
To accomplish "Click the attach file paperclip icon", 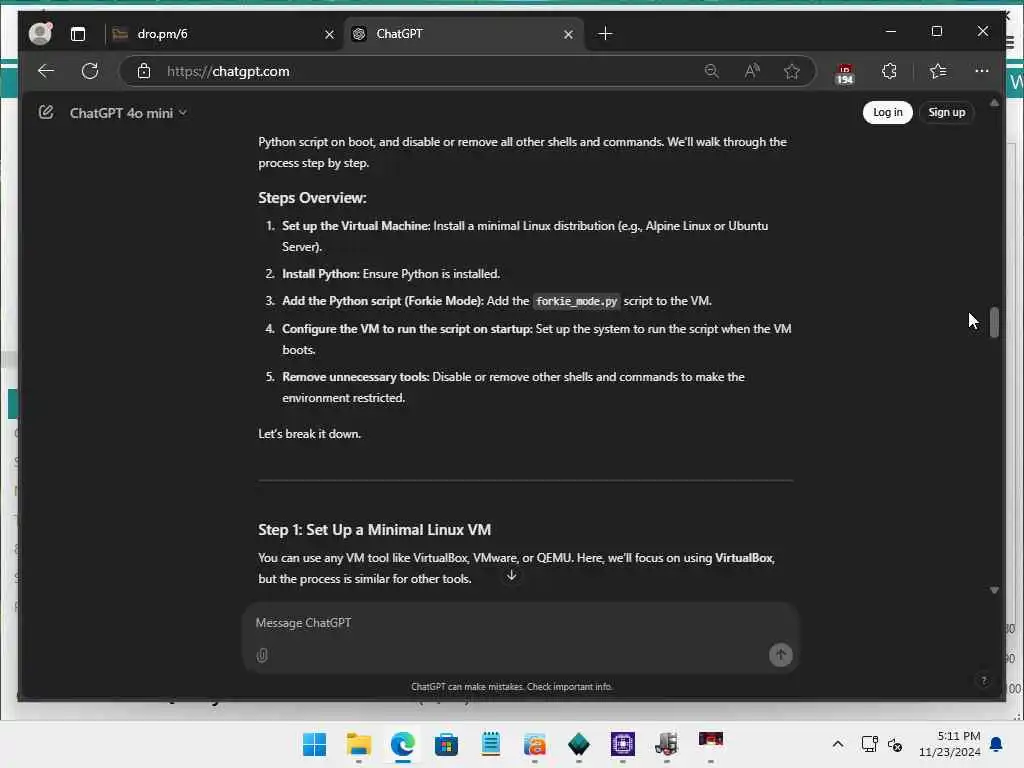I will [262, 655].
